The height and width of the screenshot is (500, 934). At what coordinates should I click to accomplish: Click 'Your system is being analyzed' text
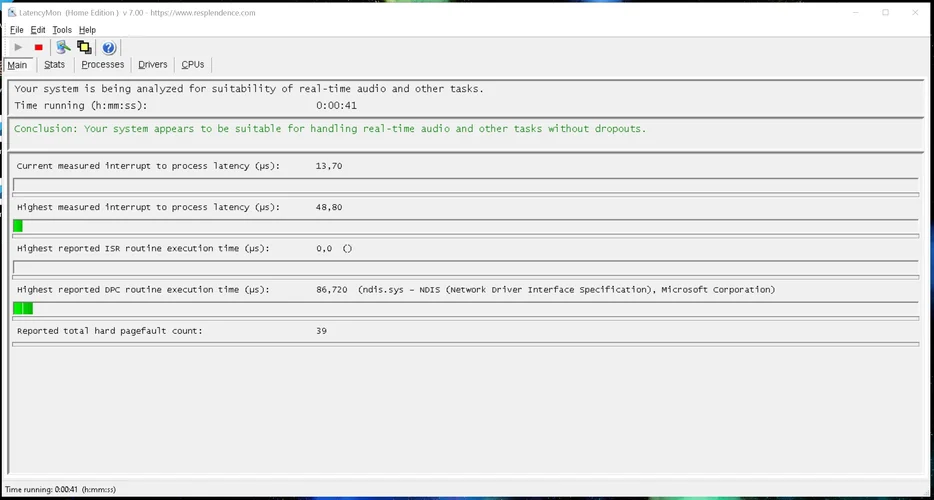pyautogui.click(x=249, y=89)
